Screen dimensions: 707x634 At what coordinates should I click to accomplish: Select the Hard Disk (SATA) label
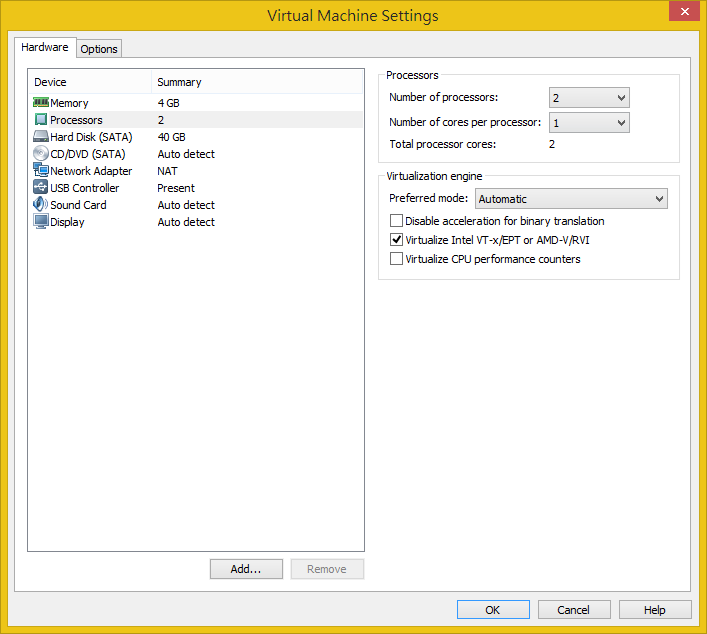click(x=91, y=137)
